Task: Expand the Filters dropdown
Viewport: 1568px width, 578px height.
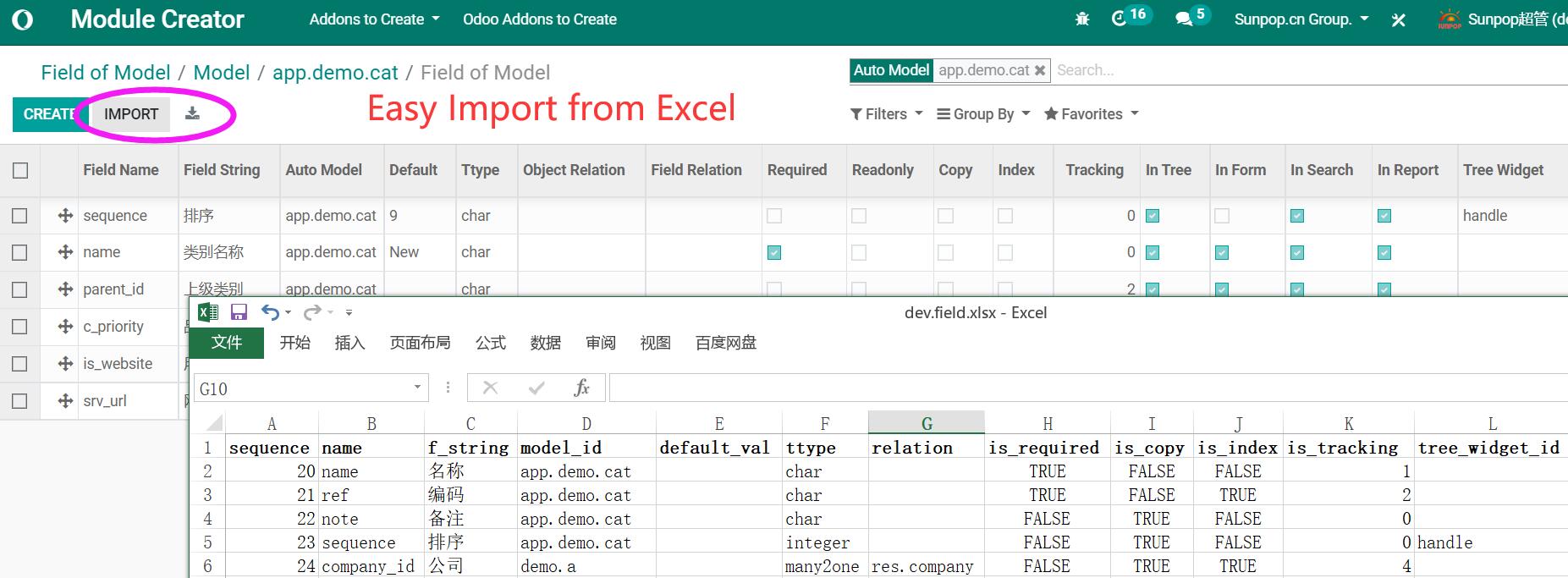Action: (886, 114)
